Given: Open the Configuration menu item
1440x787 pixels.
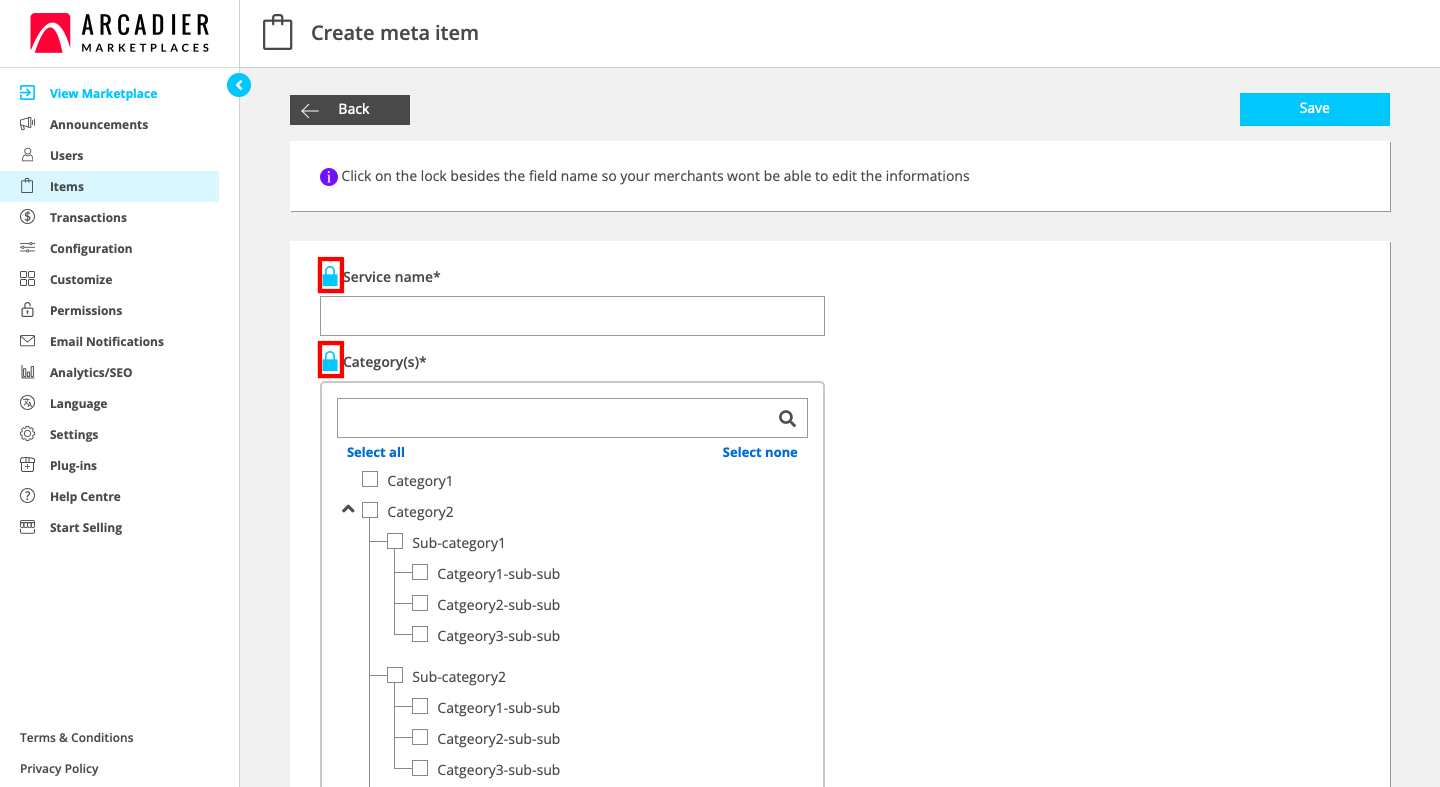Looking at the screenshot, I should coord(91,248).
